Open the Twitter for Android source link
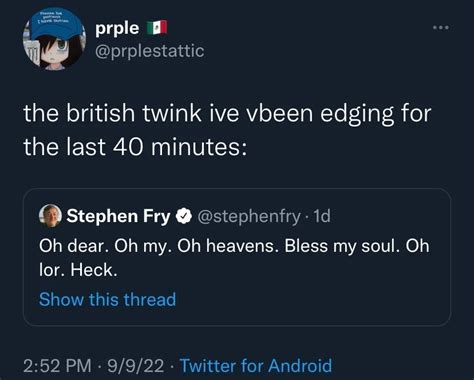The height and width of the screenshot is (380, 474). point(256,365)
